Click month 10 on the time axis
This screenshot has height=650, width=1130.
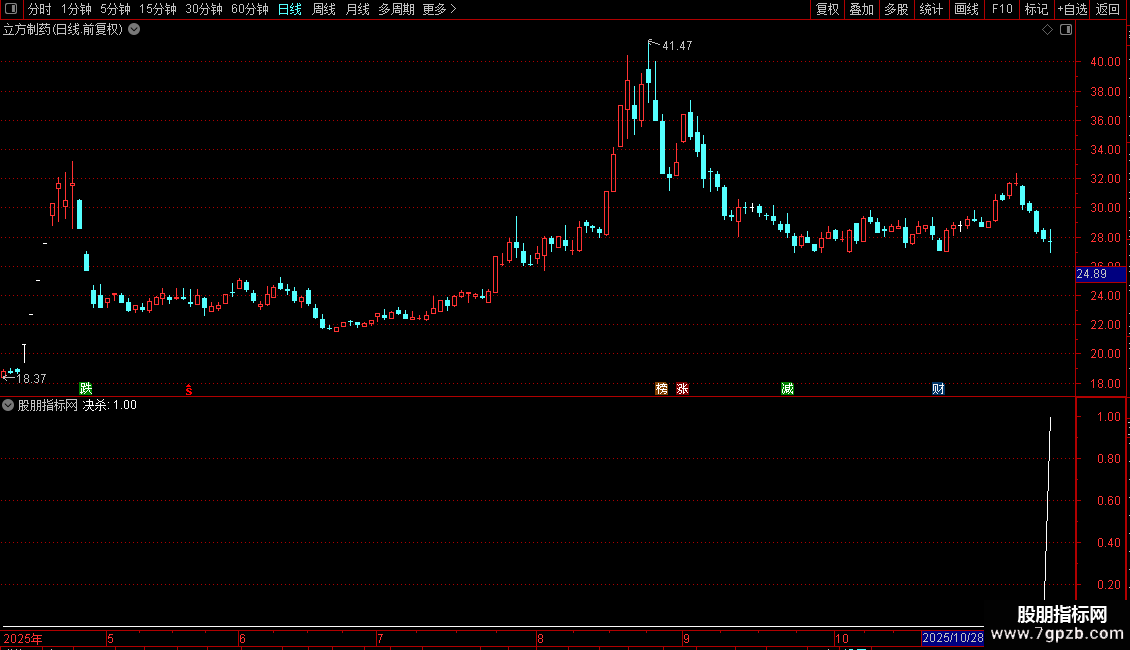click(842, 638)
